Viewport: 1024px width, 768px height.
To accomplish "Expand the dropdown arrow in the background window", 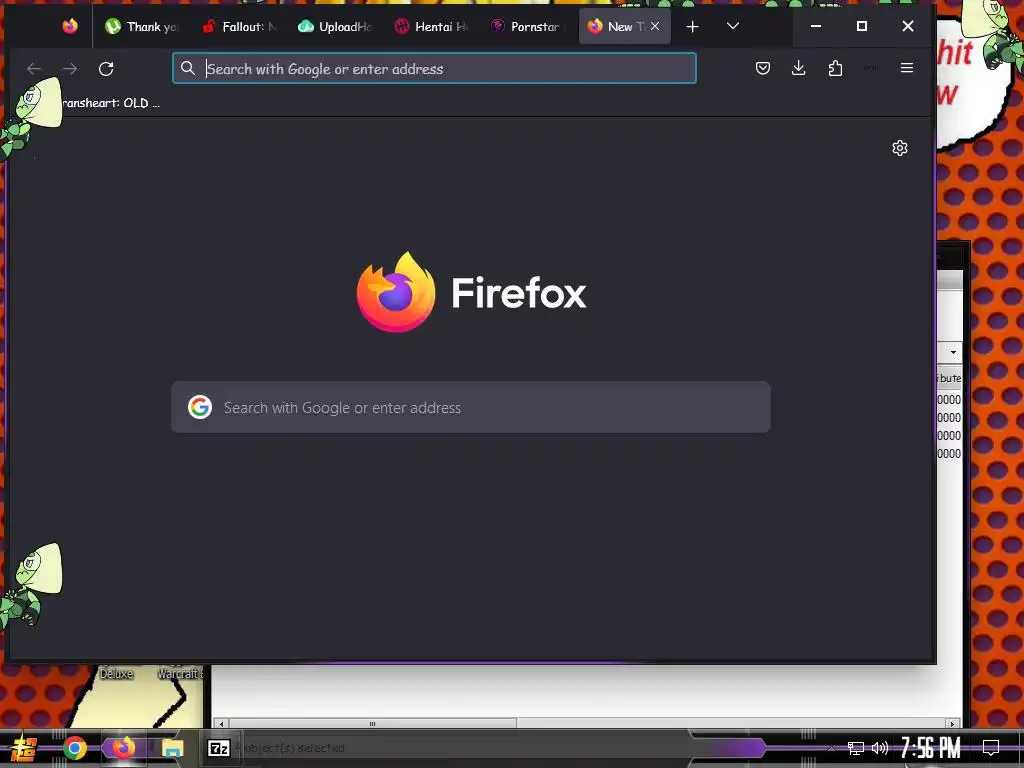I will [x=953, y=352].
